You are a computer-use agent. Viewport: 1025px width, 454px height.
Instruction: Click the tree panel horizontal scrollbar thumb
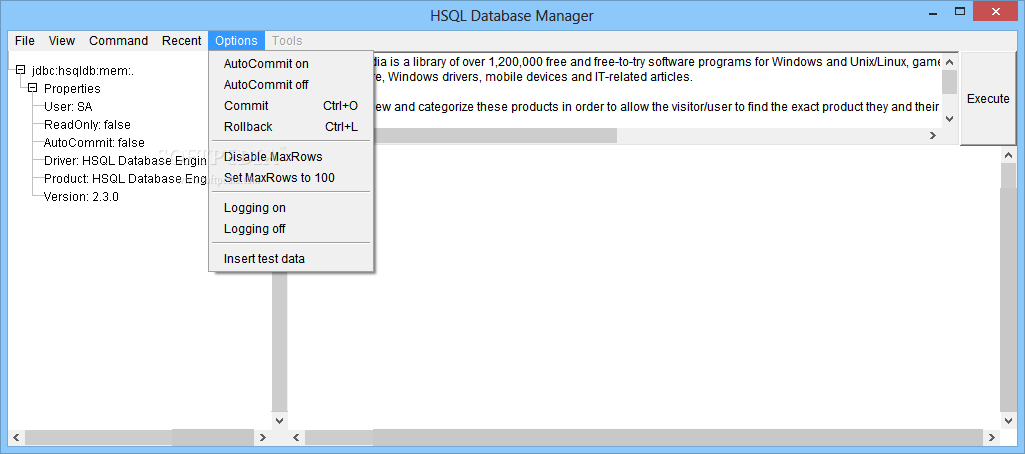(98, 437)
